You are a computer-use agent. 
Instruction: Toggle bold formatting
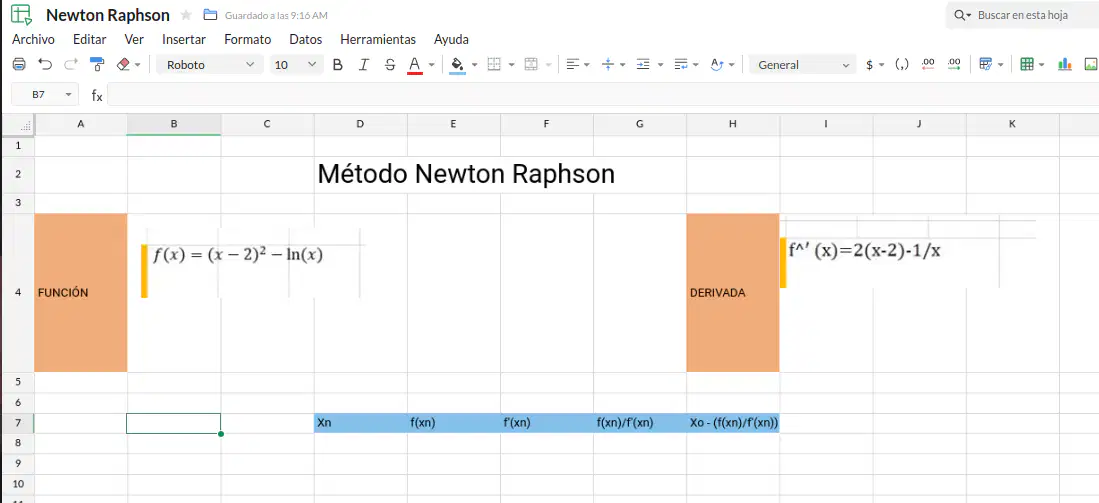click(338, 64)
